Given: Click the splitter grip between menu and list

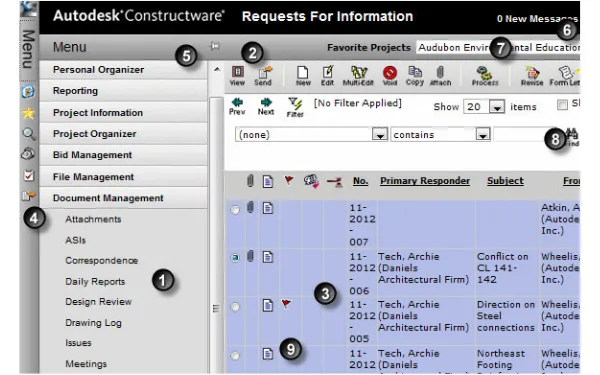Looking at the screenshot, I should point(216,308).
